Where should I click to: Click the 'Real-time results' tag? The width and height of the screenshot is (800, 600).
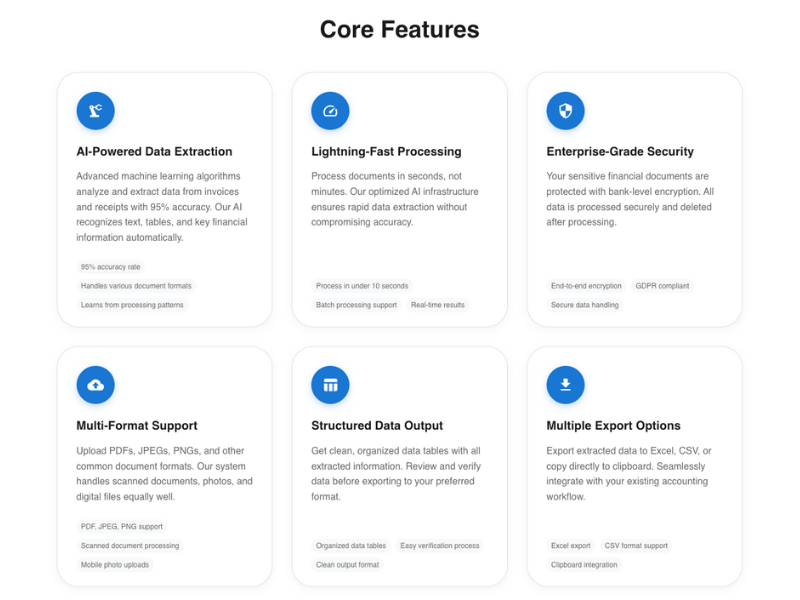(x=438, y=305)
